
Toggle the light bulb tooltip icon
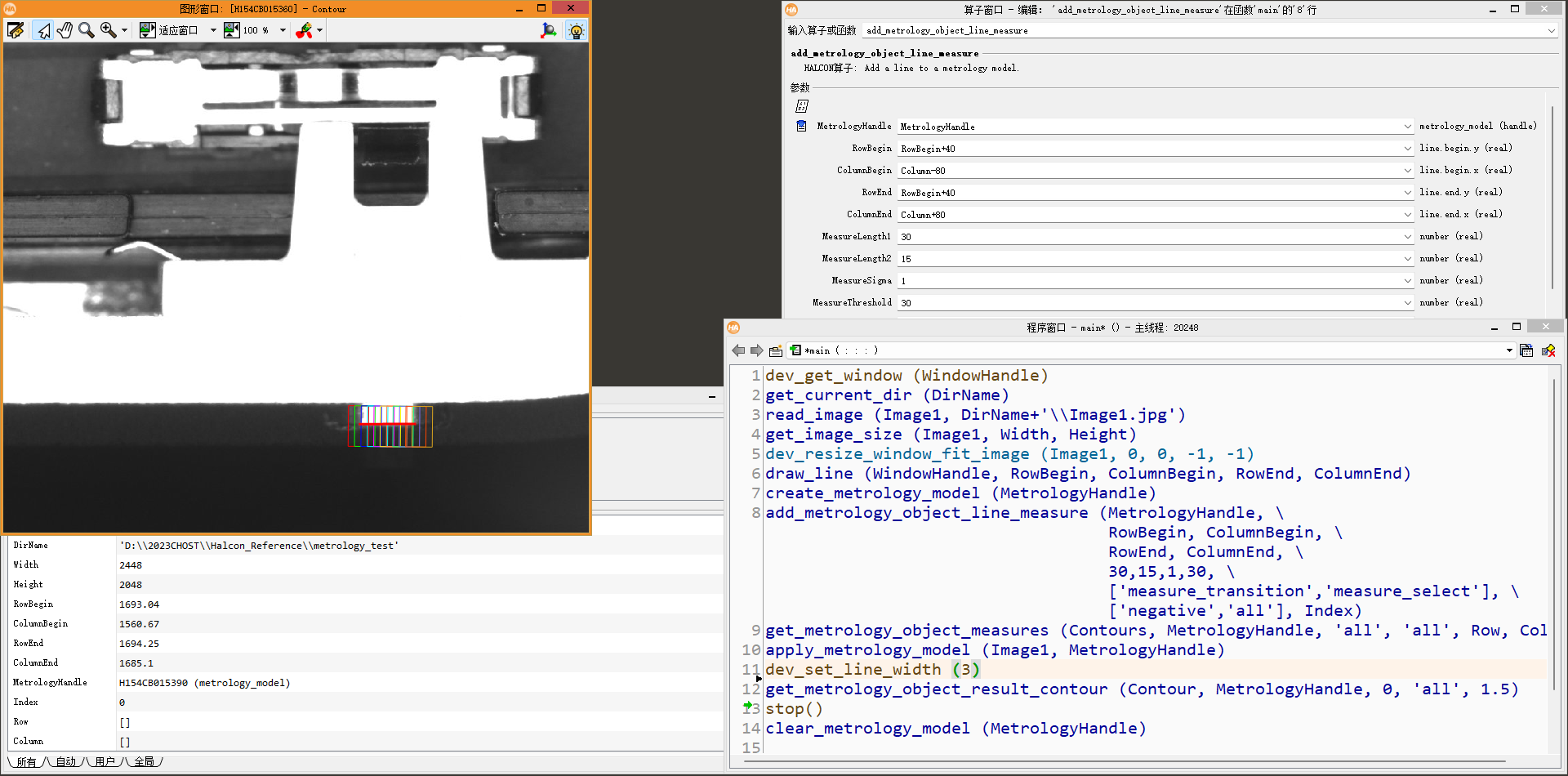click(576, 31)
